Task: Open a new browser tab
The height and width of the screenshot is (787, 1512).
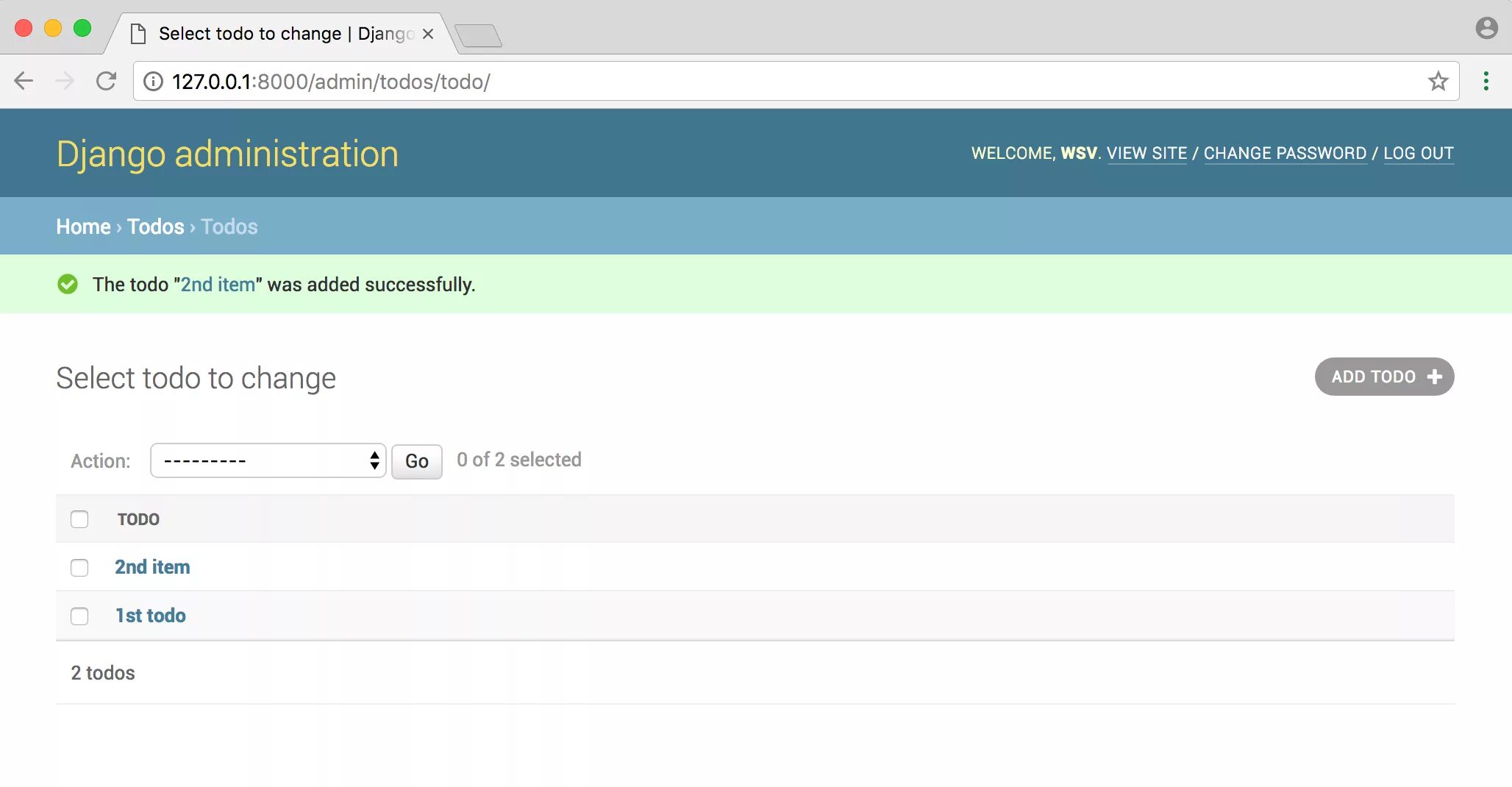Action: tap(478, 35)
